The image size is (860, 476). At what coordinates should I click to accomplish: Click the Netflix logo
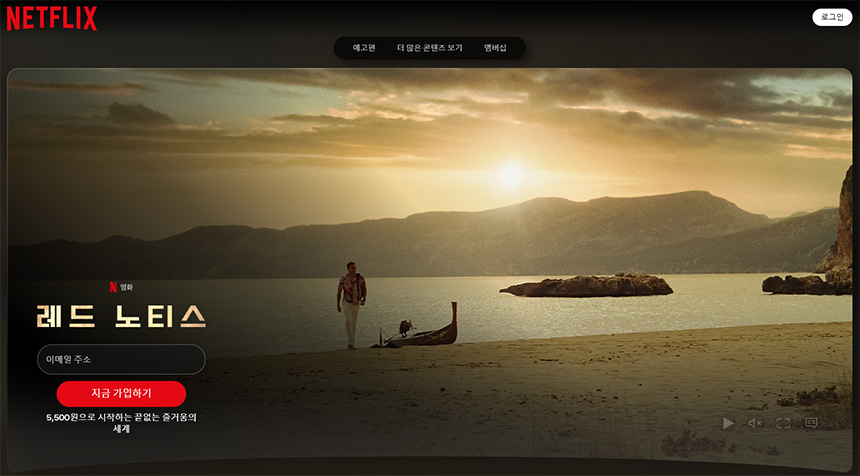pos(52,19)
